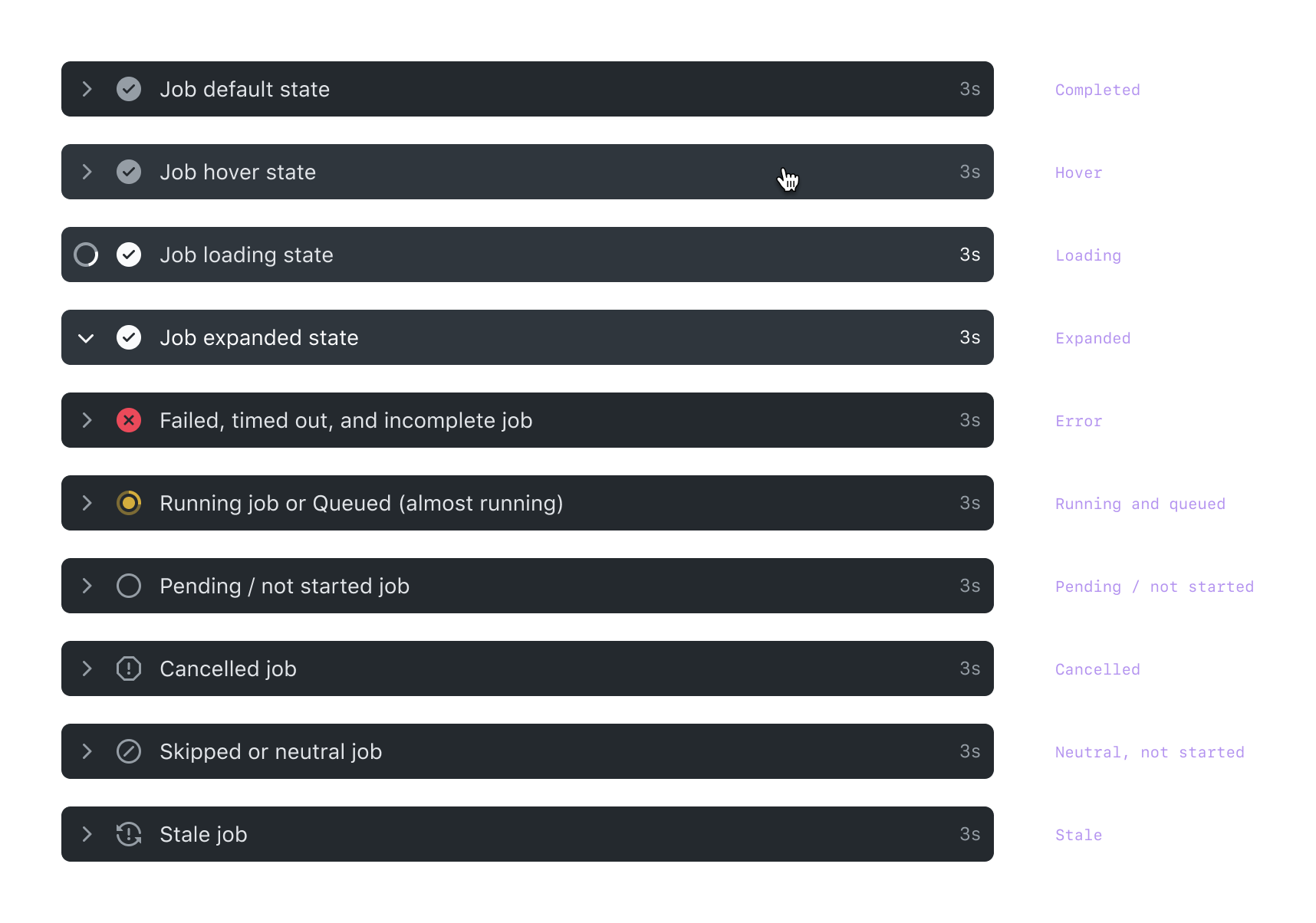The height and width of the screenshot is (923, 1316).
Task: Expand the Job default state row
Action: tap(87, 89)
